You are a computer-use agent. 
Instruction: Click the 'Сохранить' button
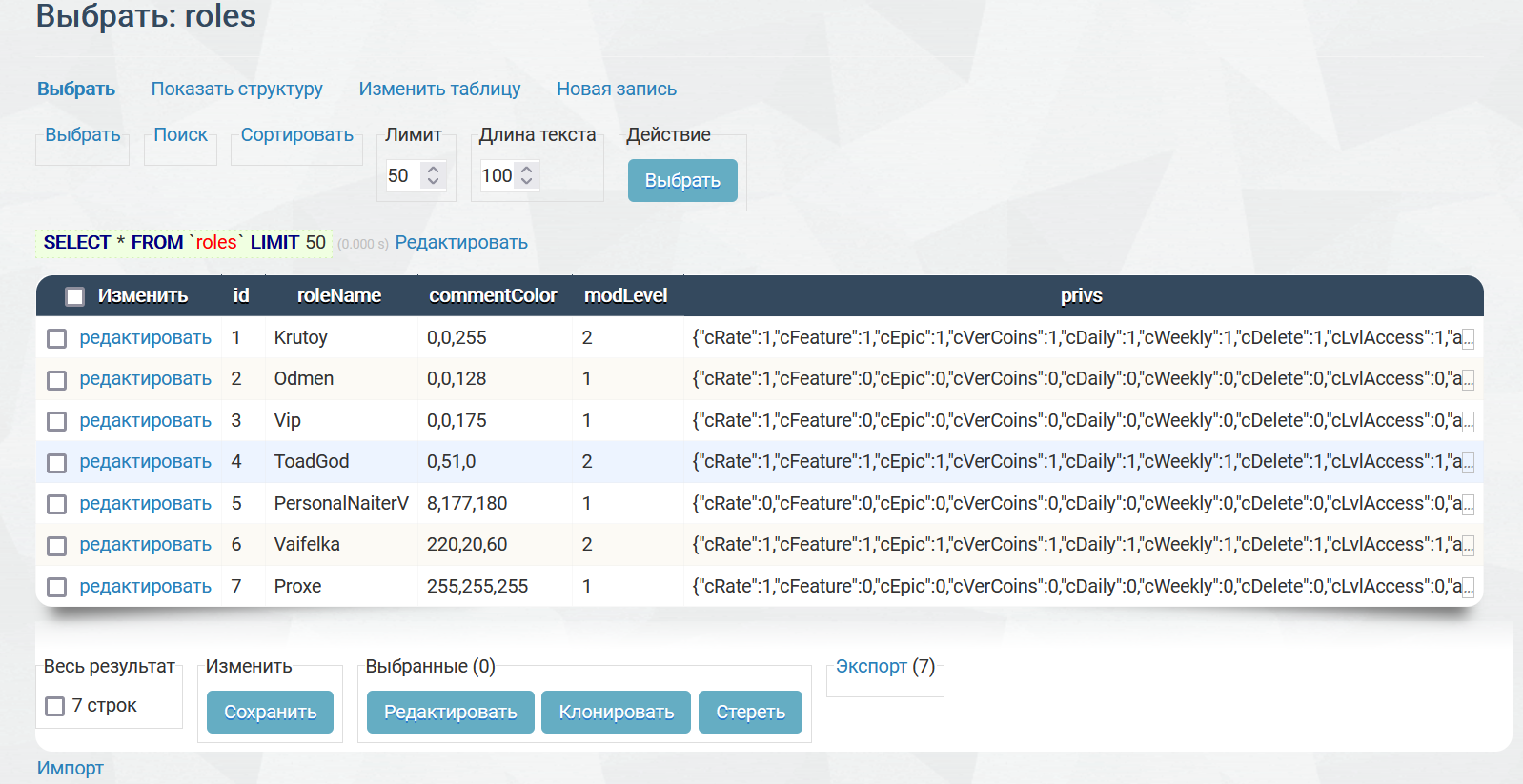click(270, 712)
